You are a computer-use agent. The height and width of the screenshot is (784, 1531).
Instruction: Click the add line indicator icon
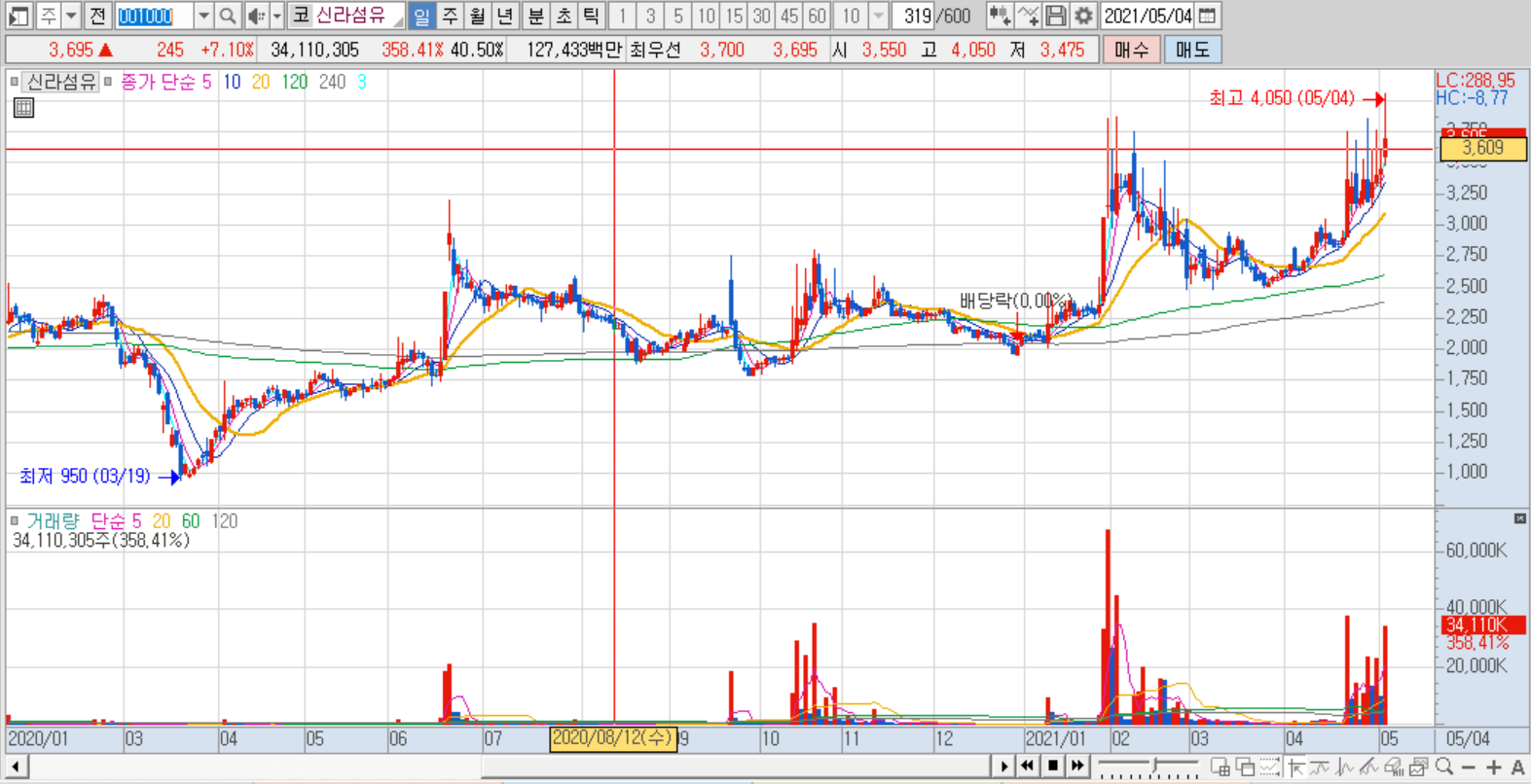pos(1028,16)
